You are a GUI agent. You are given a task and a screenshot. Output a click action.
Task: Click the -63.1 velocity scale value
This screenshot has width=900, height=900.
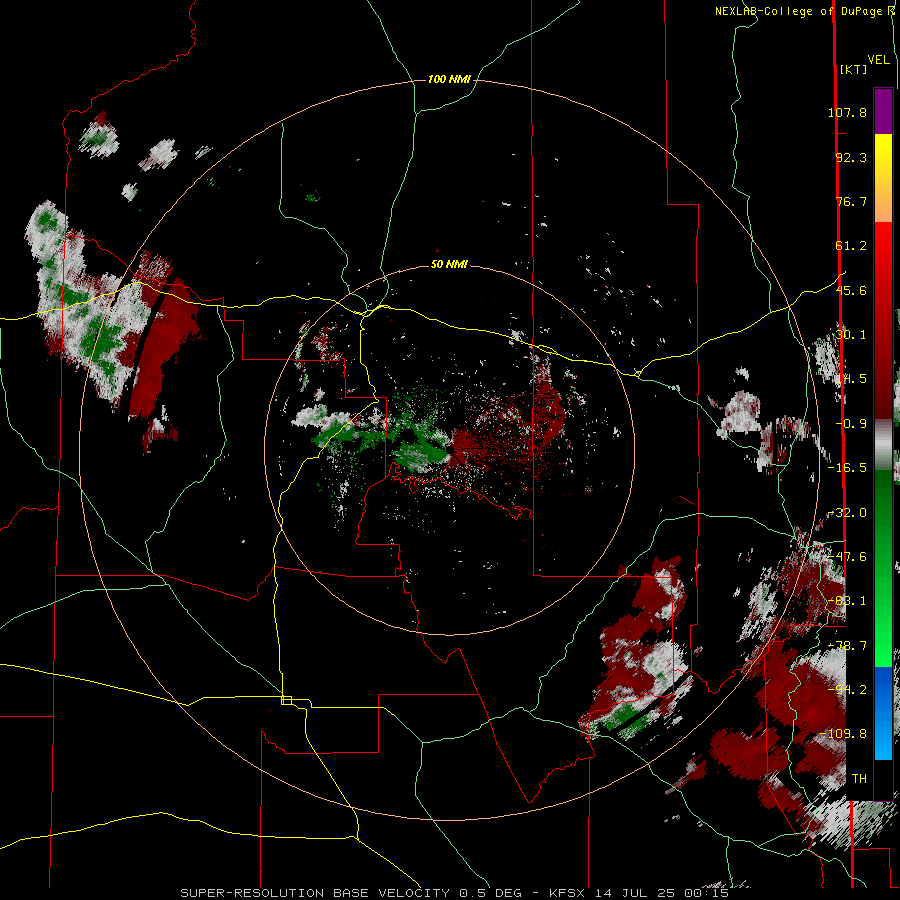pyautogui.click(x=847, y=601)
